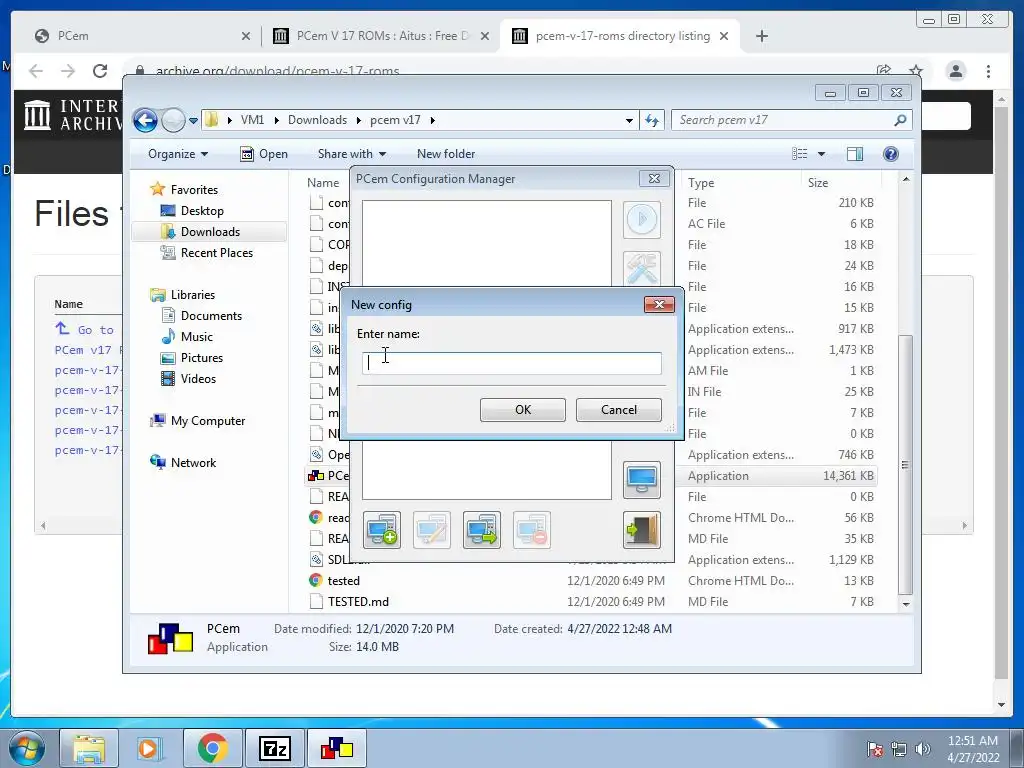
Task: Open recent locations dropdown in Explorer
Action: (193, 121)
